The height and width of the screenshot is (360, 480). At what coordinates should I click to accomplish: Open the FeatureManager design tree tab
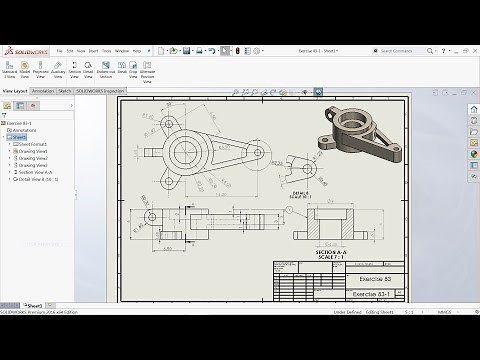point(7,106)
